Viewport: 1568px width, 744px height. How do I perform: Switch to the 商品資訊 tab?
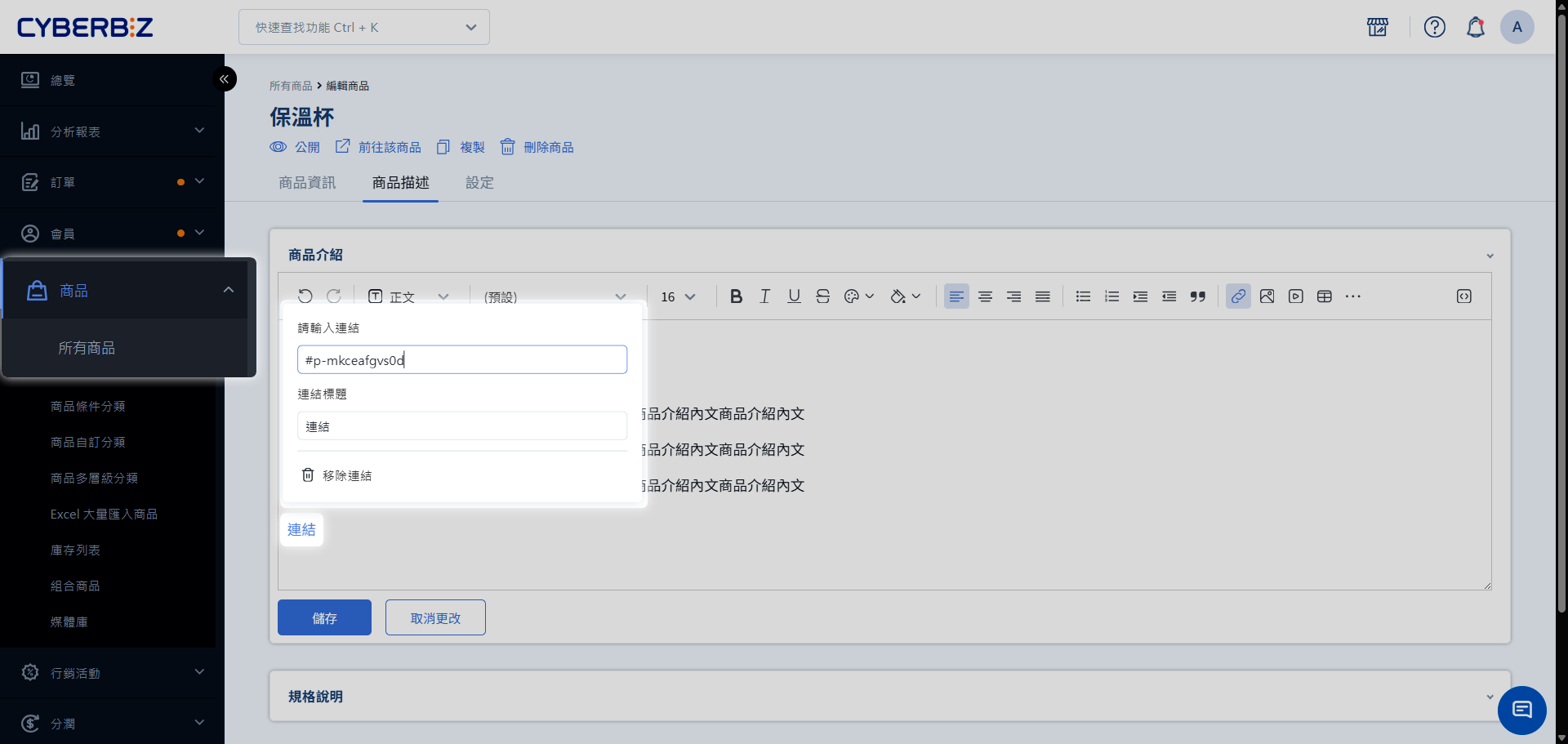click(x=307, y=183)
